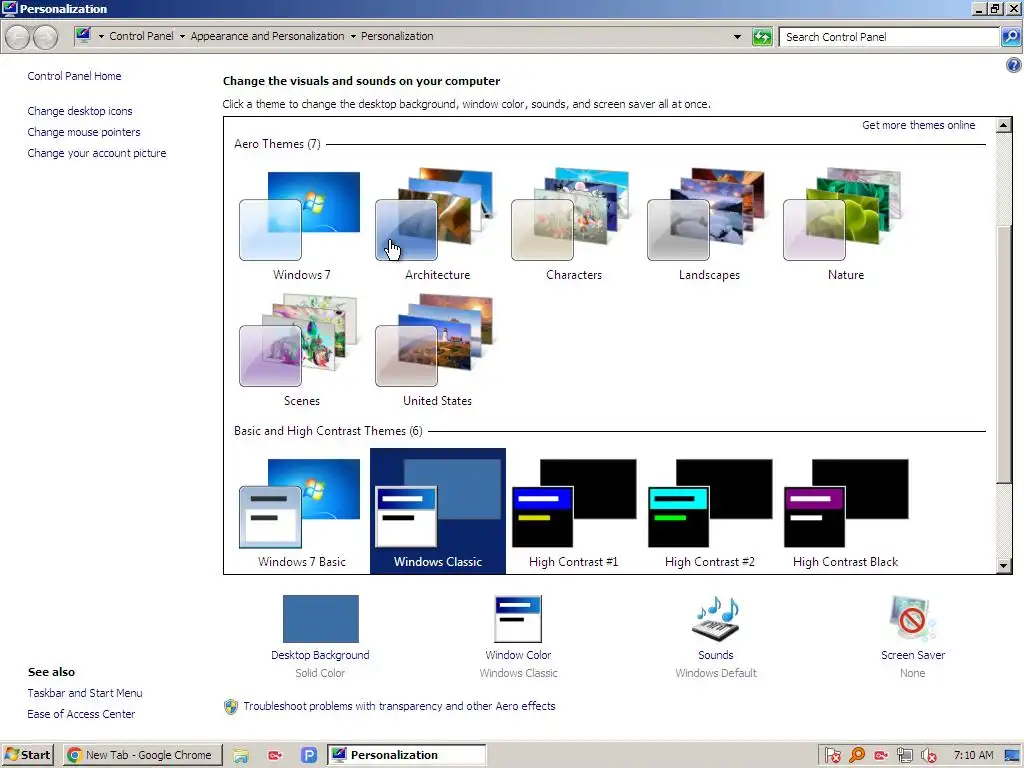Viewport: 1024px width, 768px height.
Task: Click the Personalization taskbar button
Action: [x=406, y=755]
